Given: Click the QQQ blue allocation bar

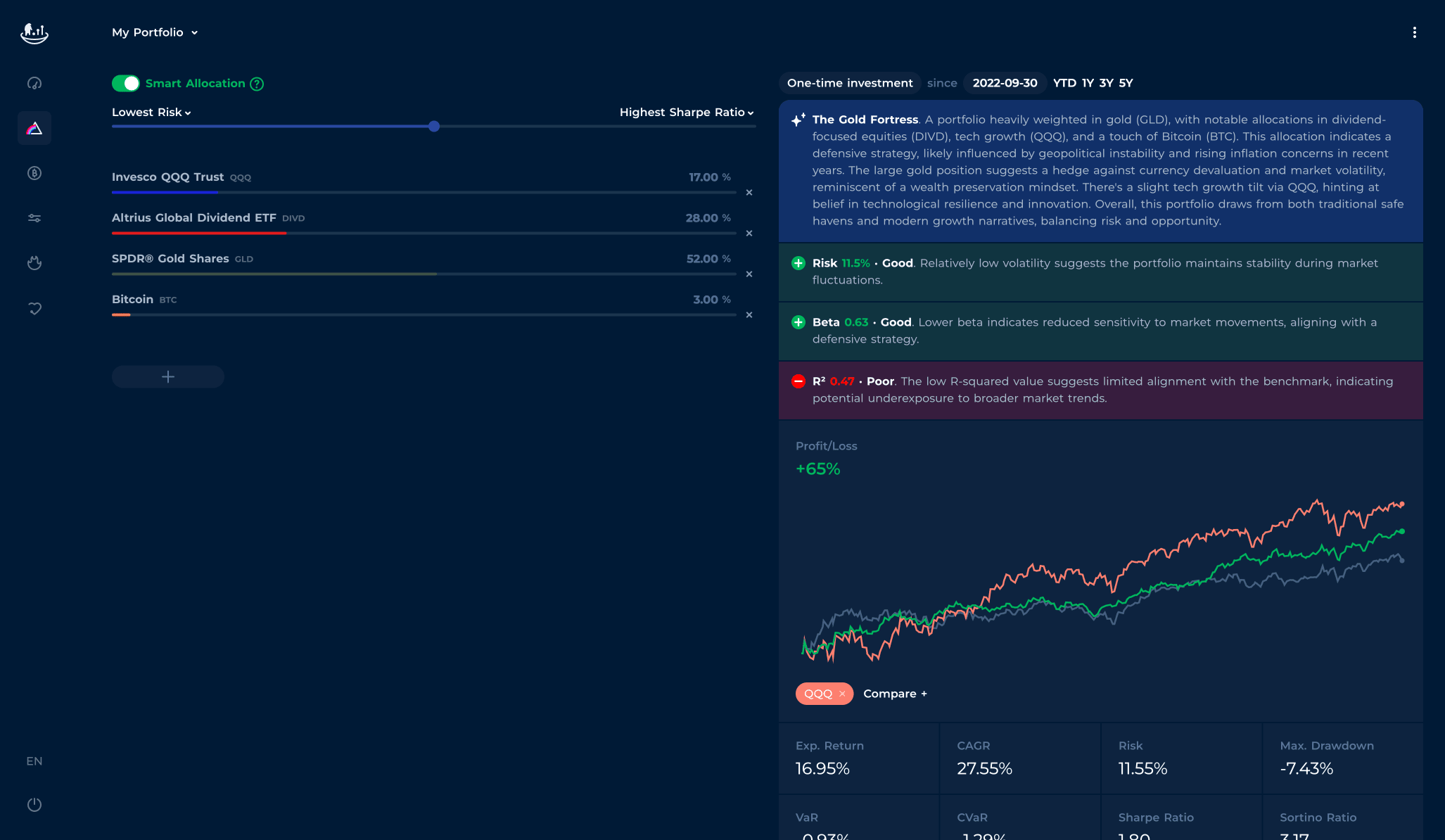Looking at the screenshot, I should click(x=165, y=192).
